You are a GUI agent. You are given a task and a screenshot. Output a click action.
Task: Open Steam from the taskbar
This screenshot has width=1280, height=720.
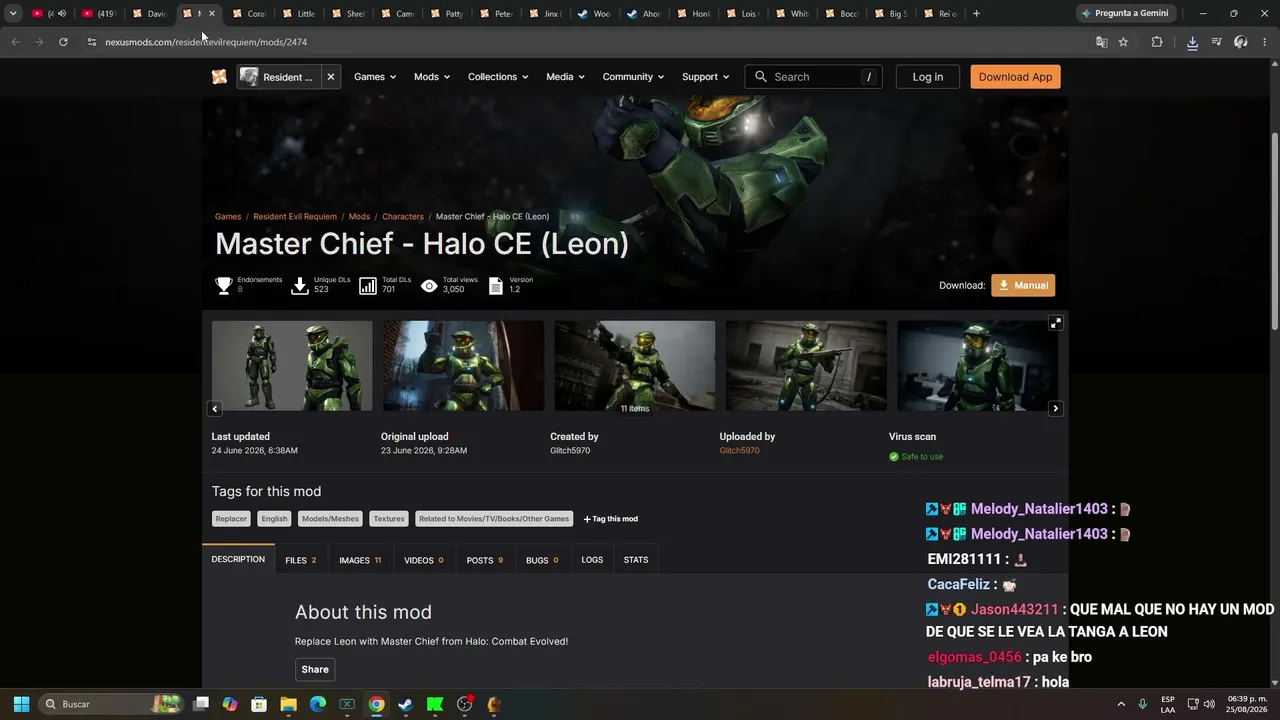coord(405,704)
